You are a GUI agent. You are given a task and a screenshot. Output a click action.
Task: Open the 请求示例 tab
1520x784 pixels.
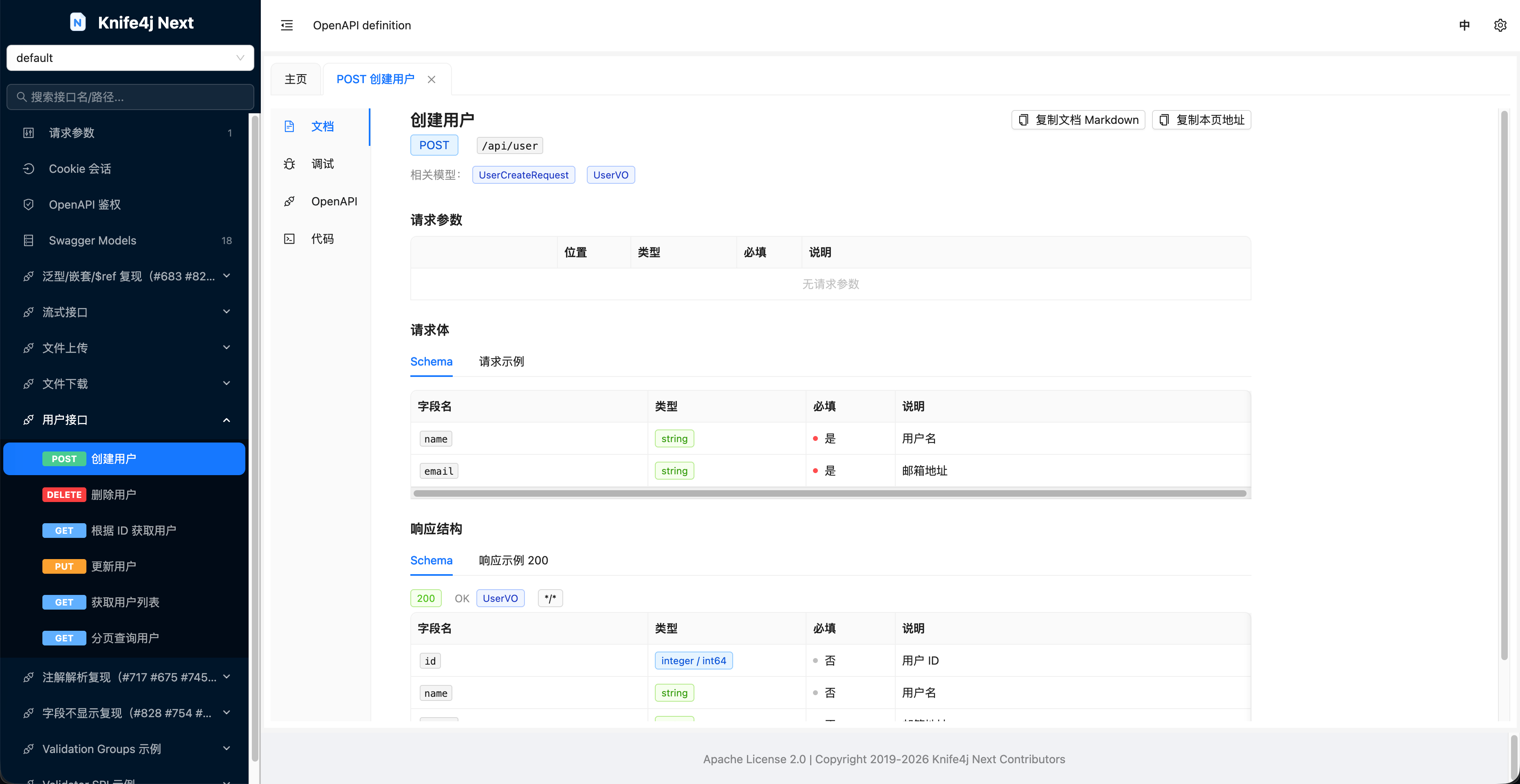coord(502,361)
